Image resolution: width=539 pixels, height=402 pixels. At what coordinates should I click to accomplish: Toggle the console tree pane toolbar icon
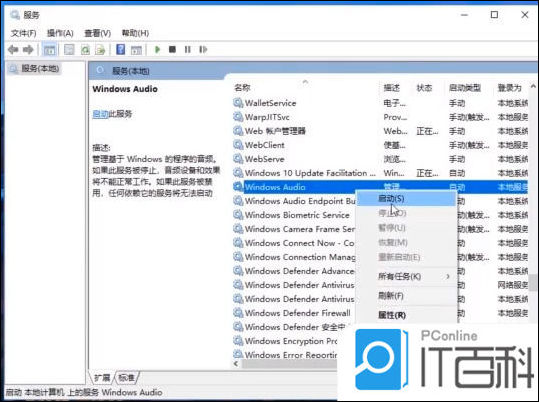click(x=50, y=50)
